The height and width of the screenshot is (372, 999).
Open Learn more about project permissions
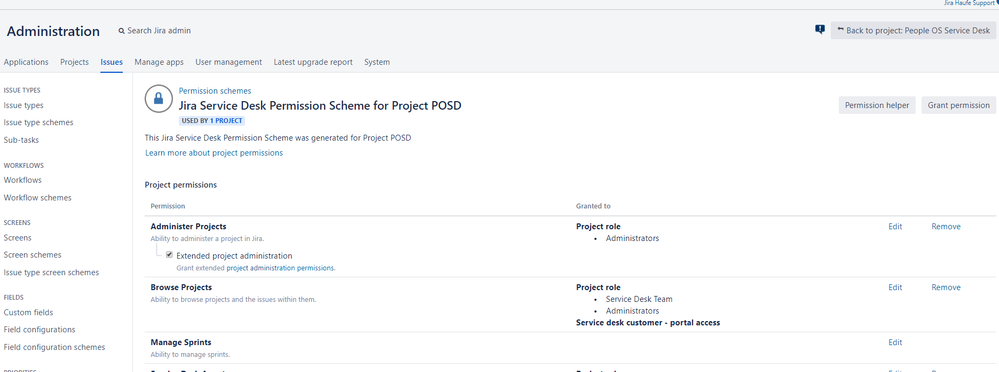214,153
